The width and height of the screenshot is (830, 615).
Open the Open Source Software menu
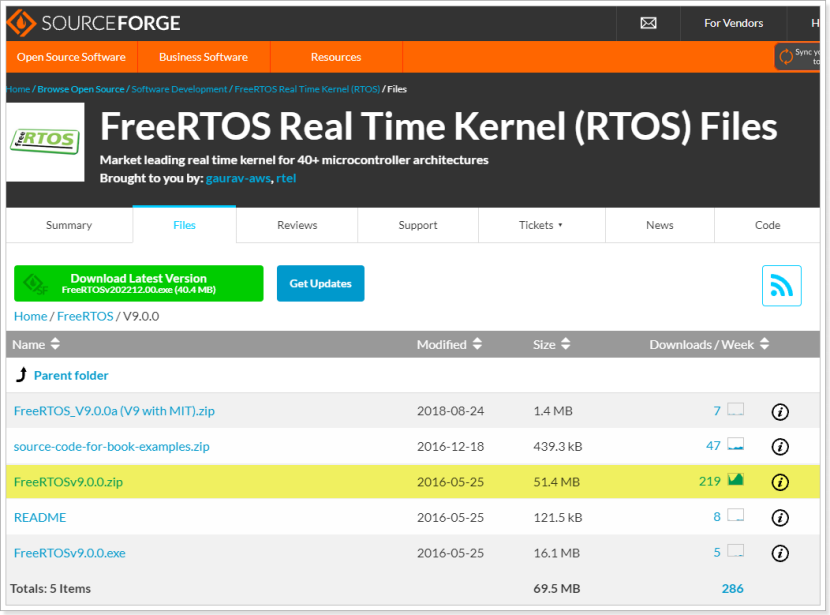[71, 57]
